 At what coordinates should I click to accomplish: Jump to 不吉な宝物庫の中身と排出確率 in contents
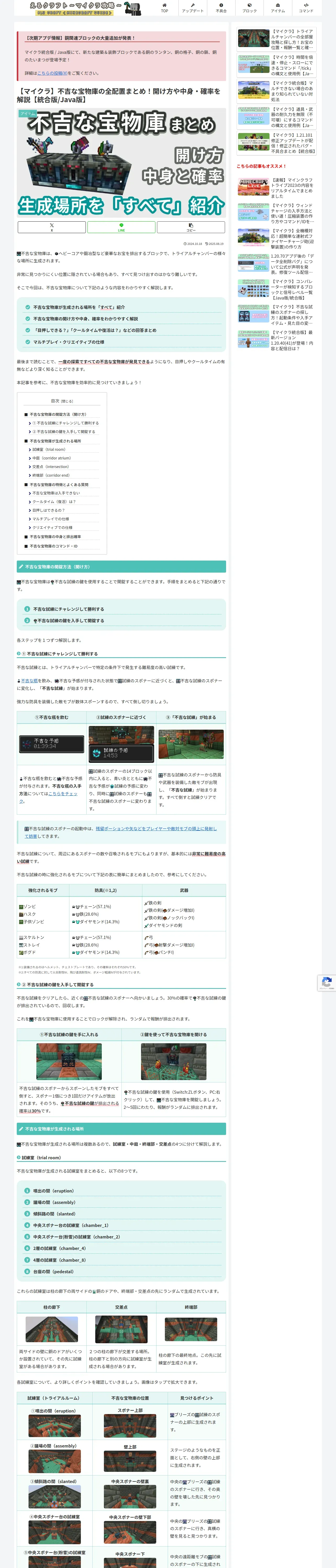pyautogui.click(x=55, y=537)
